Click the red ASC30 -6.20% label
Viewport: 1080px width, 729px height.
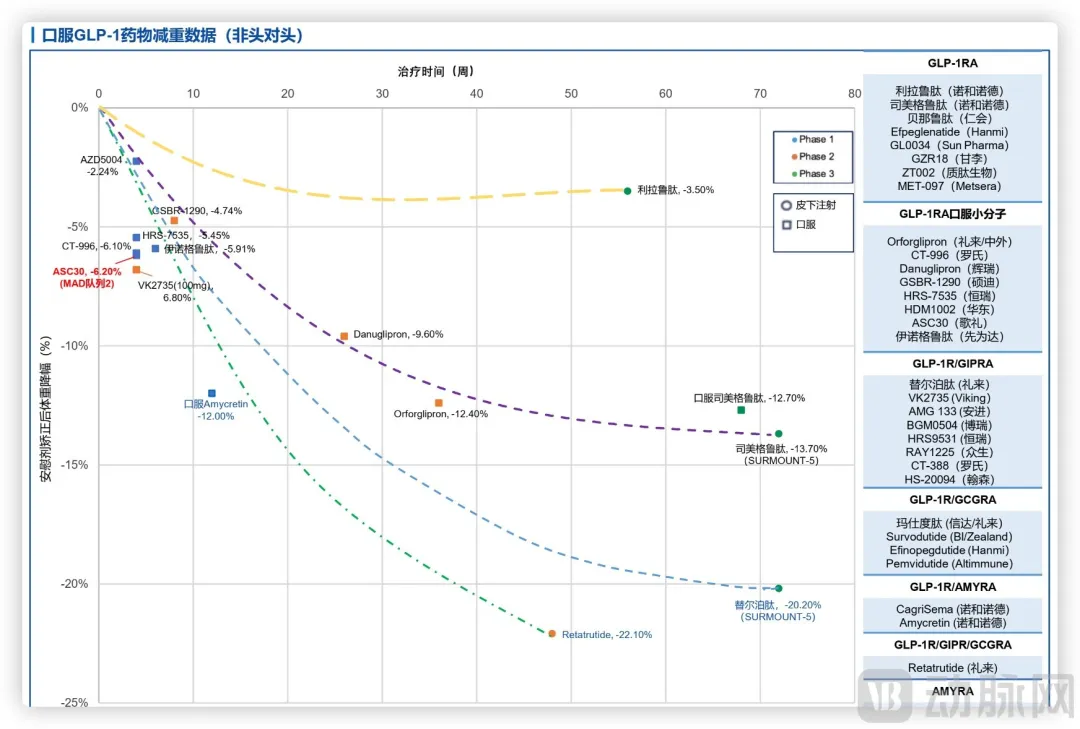coord(88,272)
